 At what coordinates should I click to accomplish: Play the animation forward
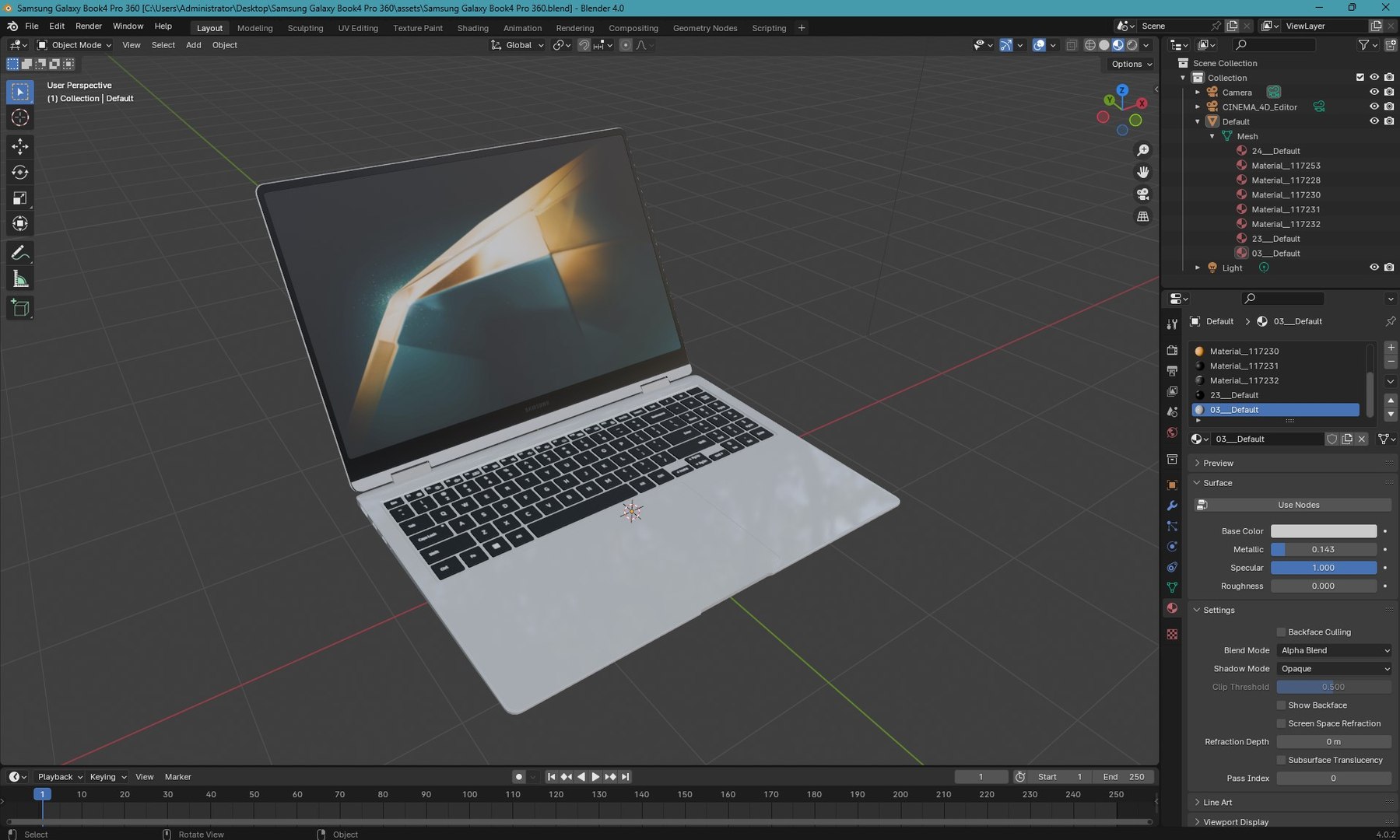(x=595, y=777)
